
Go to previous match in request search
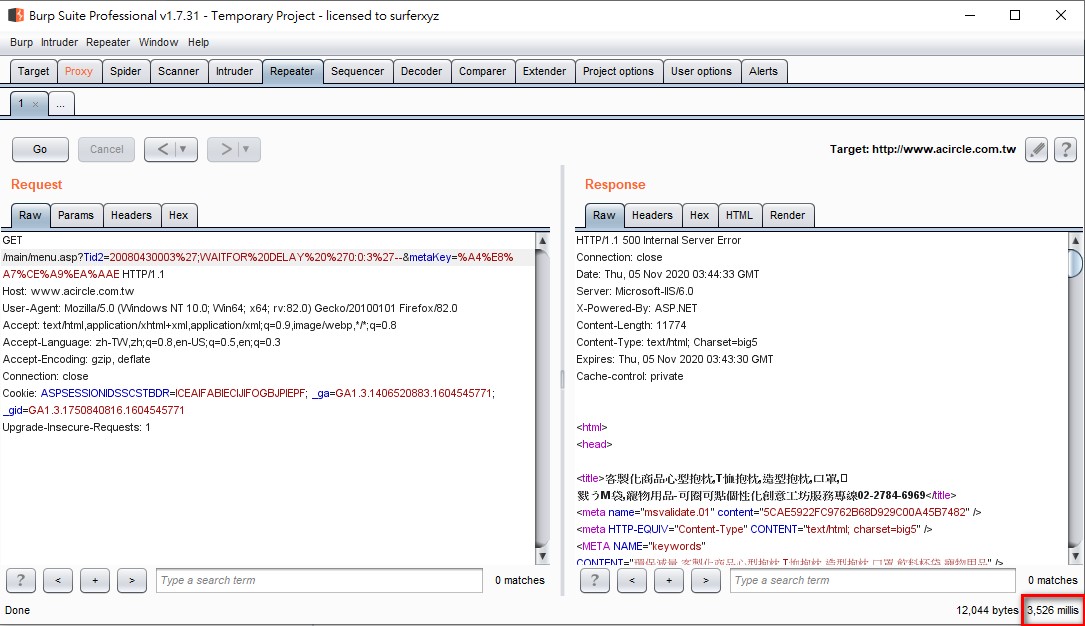coord(58,580)
